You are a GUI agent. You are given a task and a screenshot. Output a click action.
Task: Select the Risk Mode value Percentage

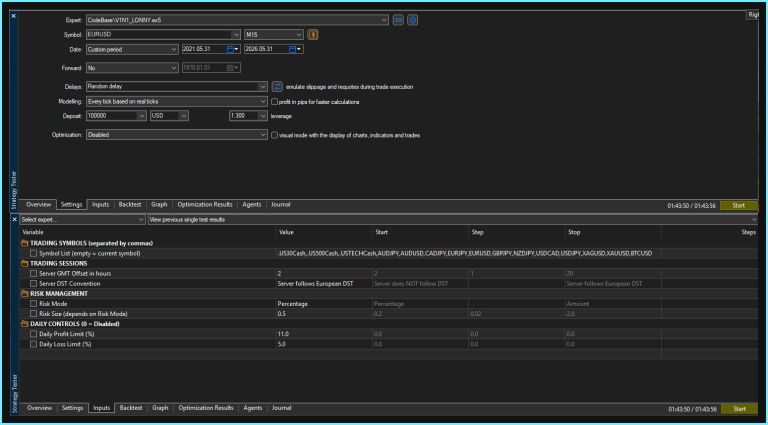click(323, 304)
